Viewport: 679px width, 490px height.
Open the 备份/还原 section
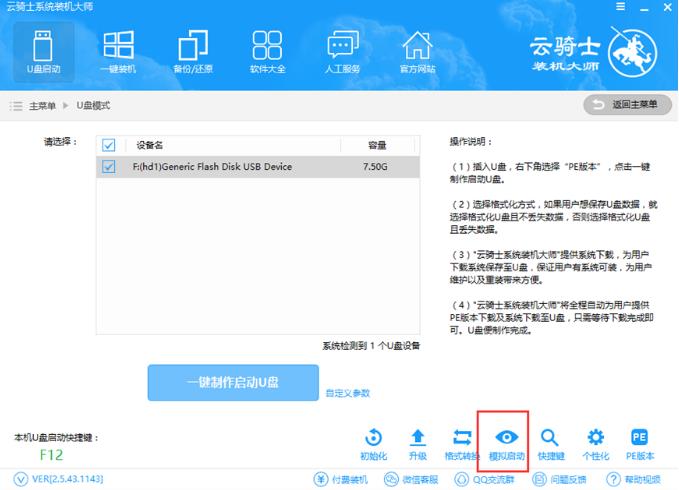[x=193, y=52]
